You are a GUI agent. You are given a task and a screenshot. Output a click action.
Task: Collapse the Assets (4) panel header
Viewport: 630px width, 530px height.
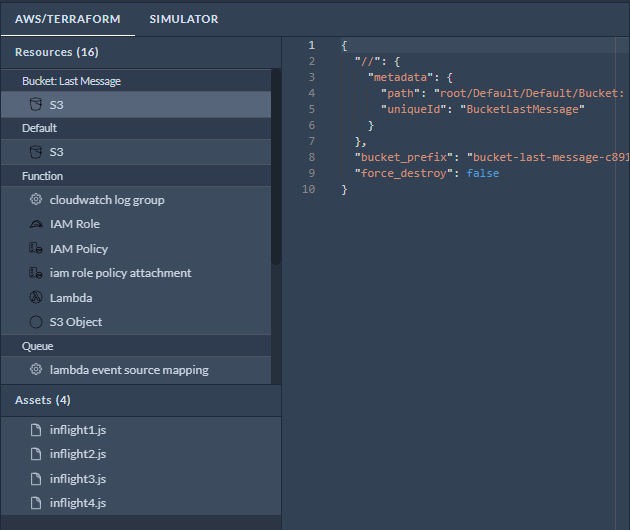click(x=43, y=400)
